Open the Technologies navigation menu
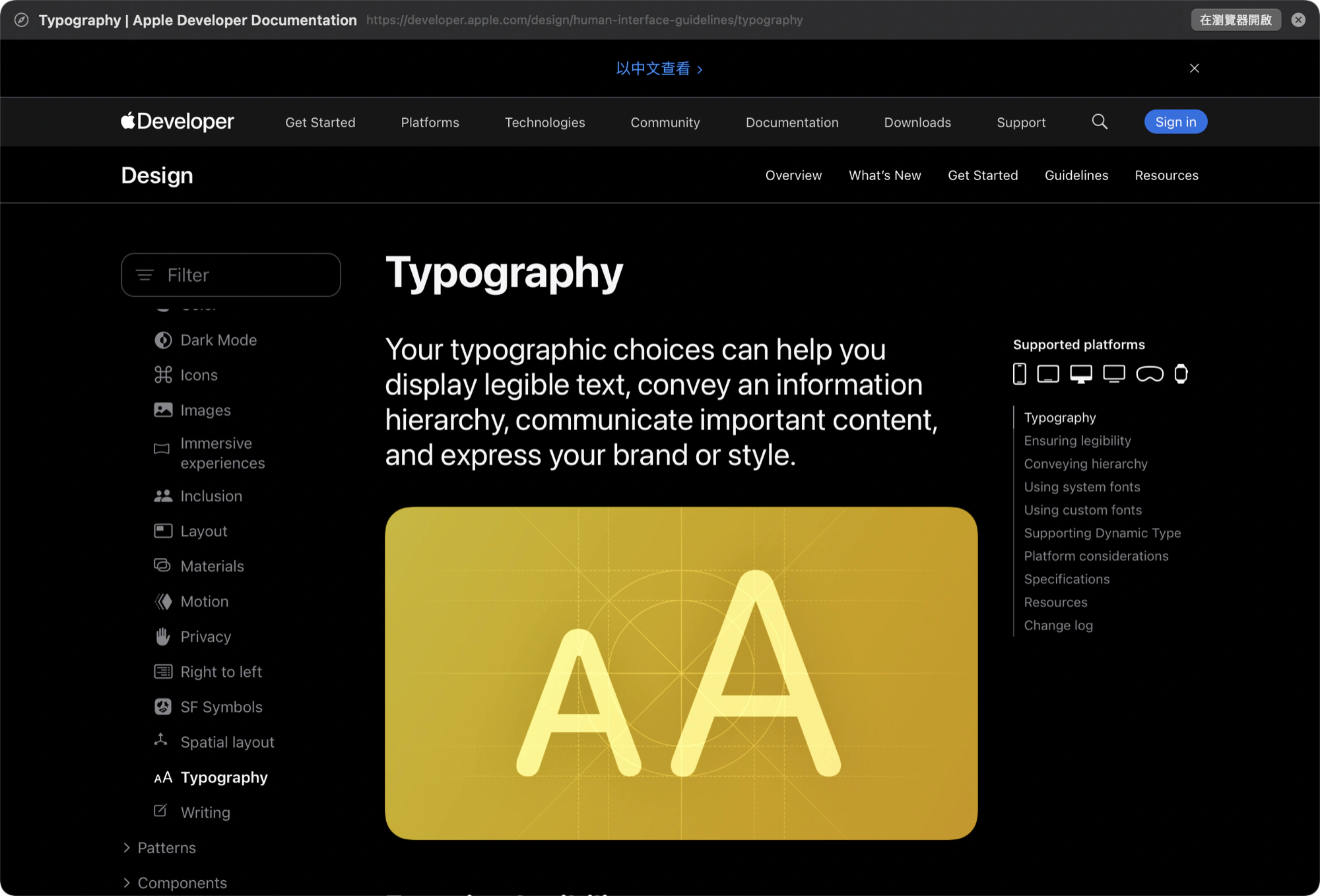This screenshot has height=896, width=1320. [x=544, y=122]
